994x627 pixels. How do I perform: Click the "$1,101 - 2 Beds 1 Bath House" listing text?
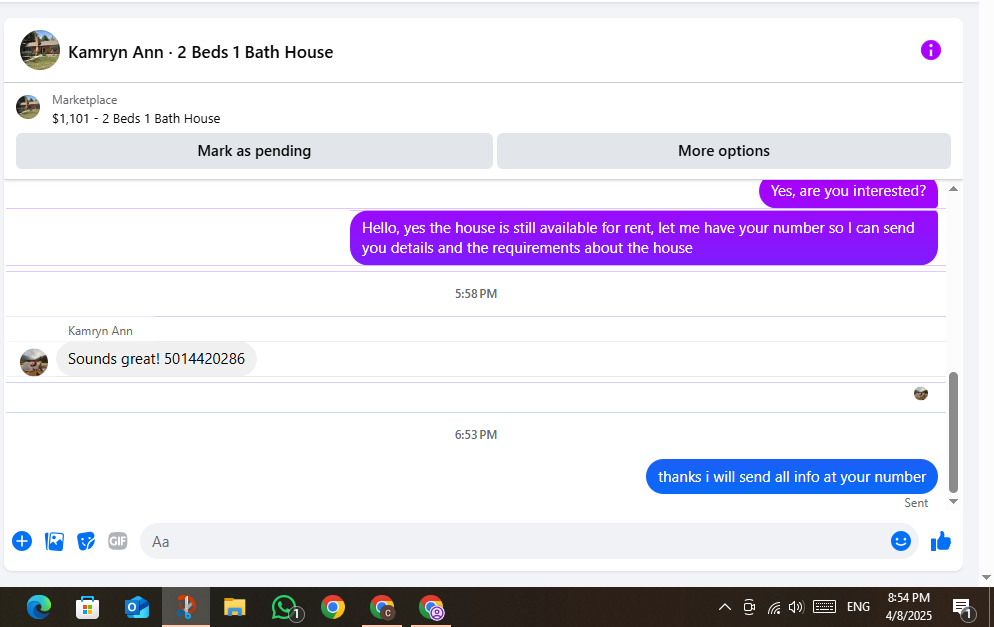tap(136, 119)
